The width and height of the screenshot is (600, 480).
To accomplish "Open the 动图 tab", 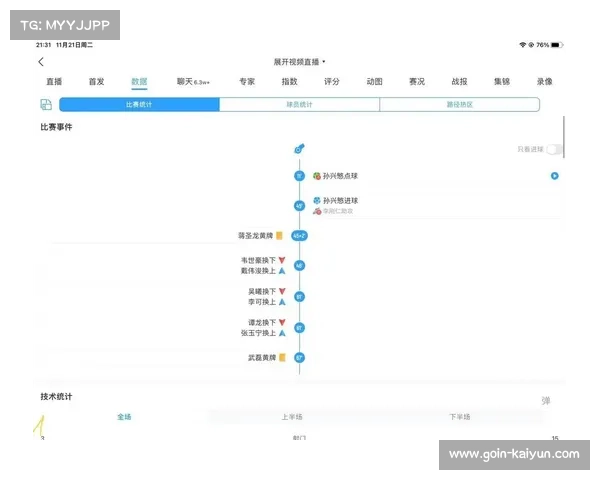I will point(374,82).
